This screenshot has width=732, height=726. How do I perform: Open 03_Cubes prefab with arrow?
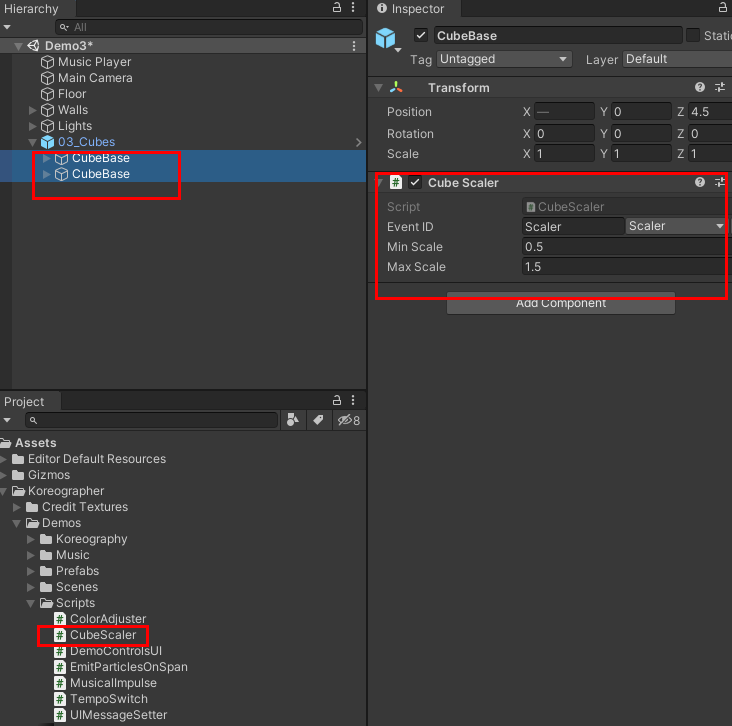[358, 142]
